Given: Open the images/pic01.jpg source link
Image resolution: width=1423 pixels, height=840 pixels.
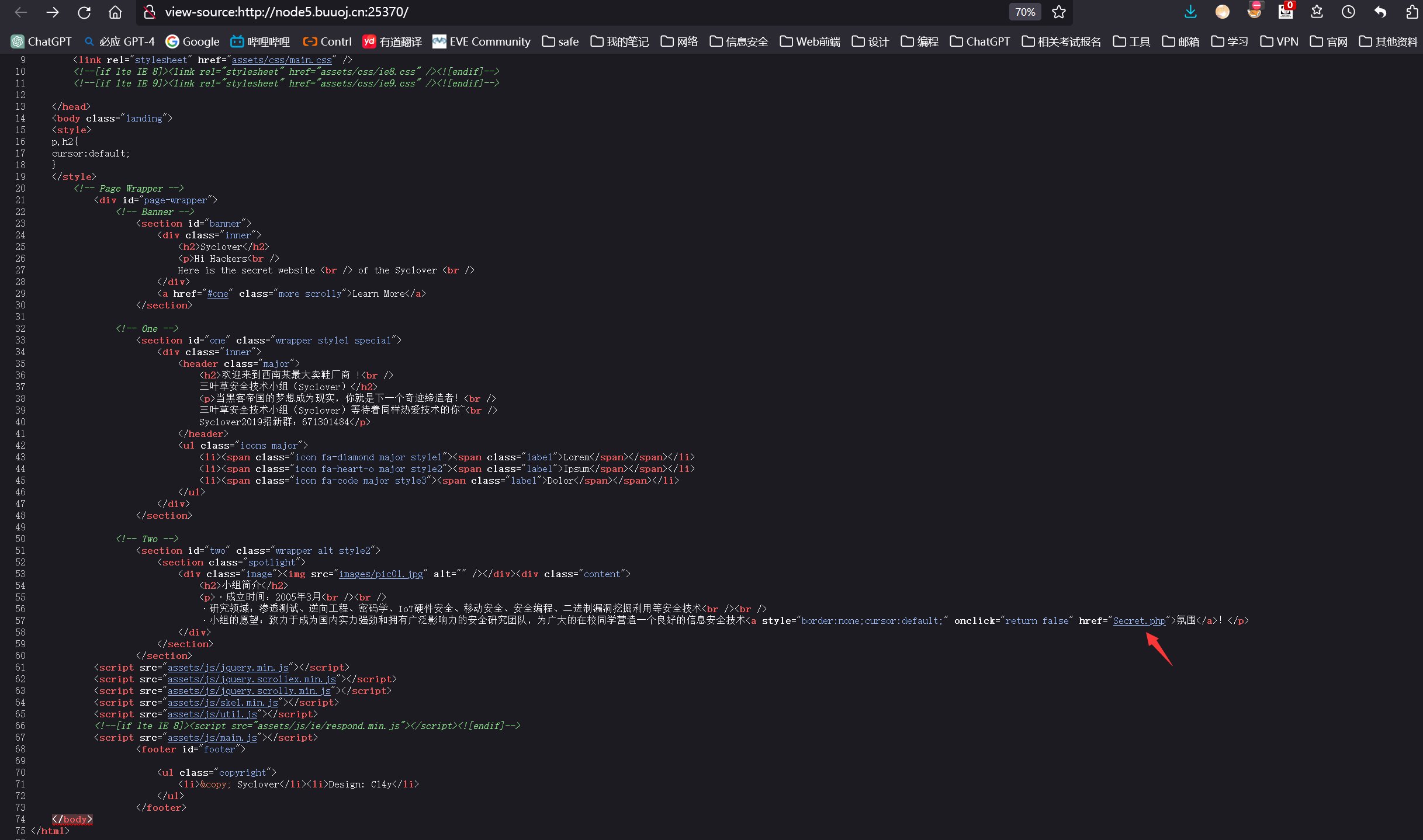Looking at the screenshot, I should point(381,574).
